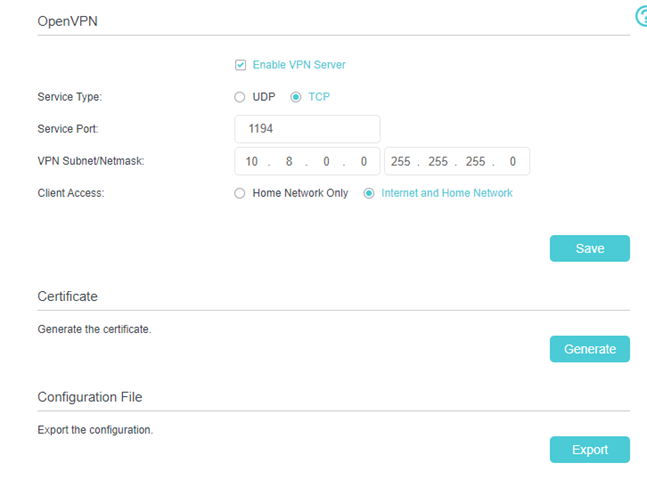This screenshot has height=479, width=647.
Task: Choose Internet and Home Network access
Action: tap(370, 193)
